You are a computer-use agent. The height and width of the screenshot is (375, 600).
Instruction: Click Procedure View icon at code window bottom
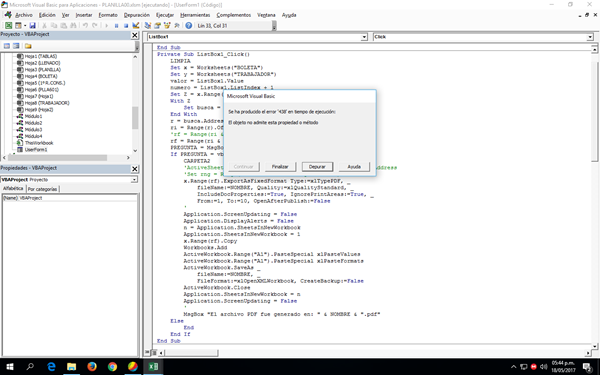tap(148, 352)
